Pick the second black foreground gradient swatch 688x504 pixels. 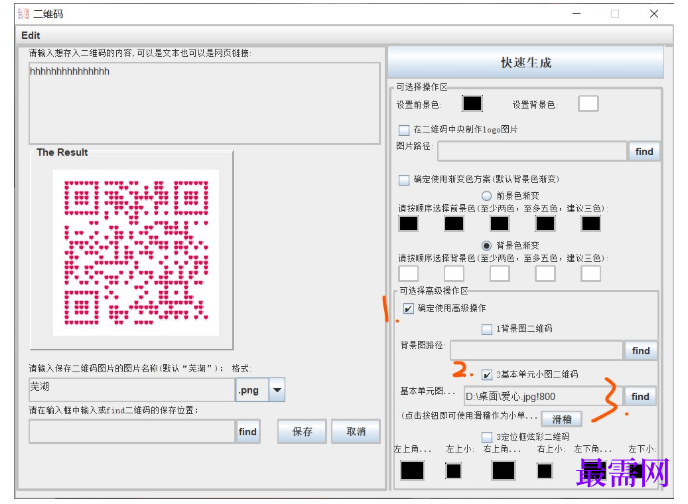[x=454, y=224]
